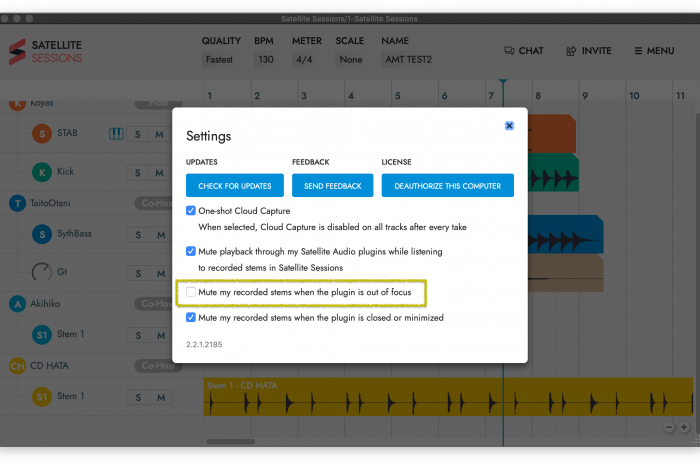Screen dimensions: 700x465
Task: Click Akihiko user avatar
Action: point(17,304)
